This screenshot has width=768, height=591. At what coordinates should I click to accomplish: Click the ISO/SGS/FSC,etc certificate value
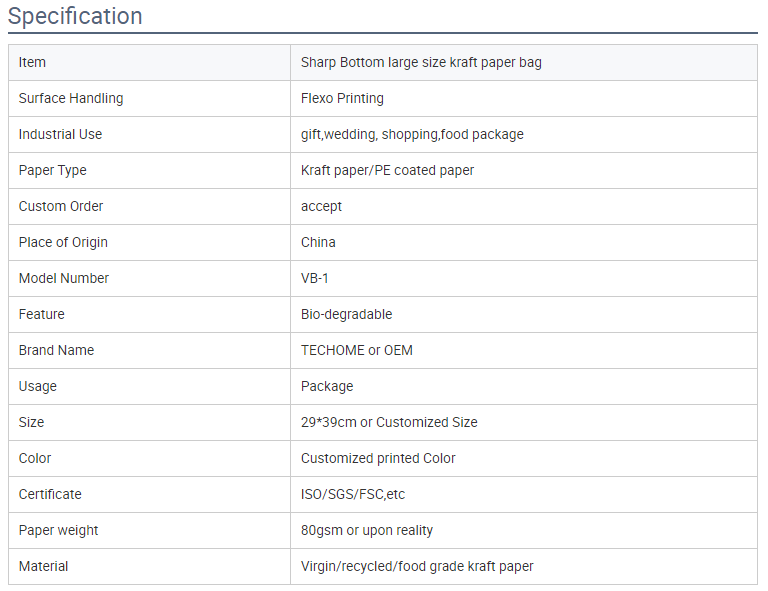coord(353,494)
